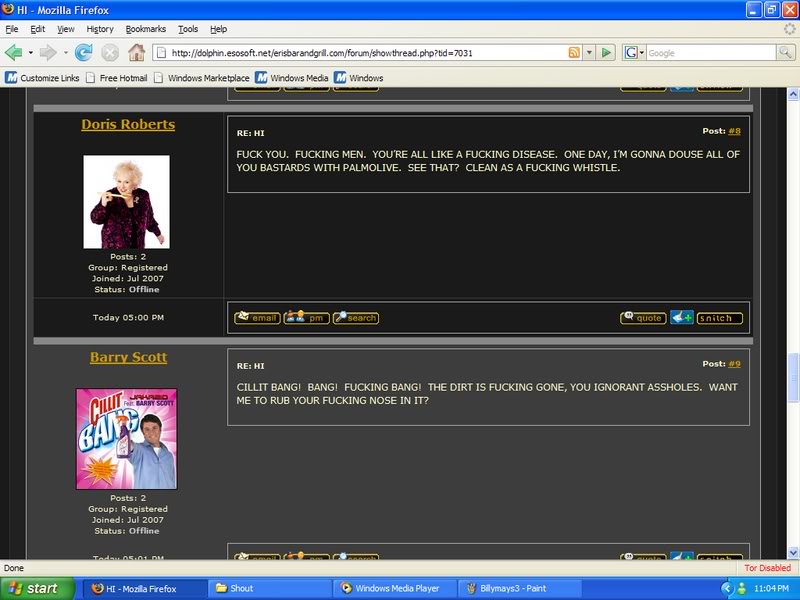
Task: Reload the page with the Refresh icon
Action: click(x=83, y=52)
